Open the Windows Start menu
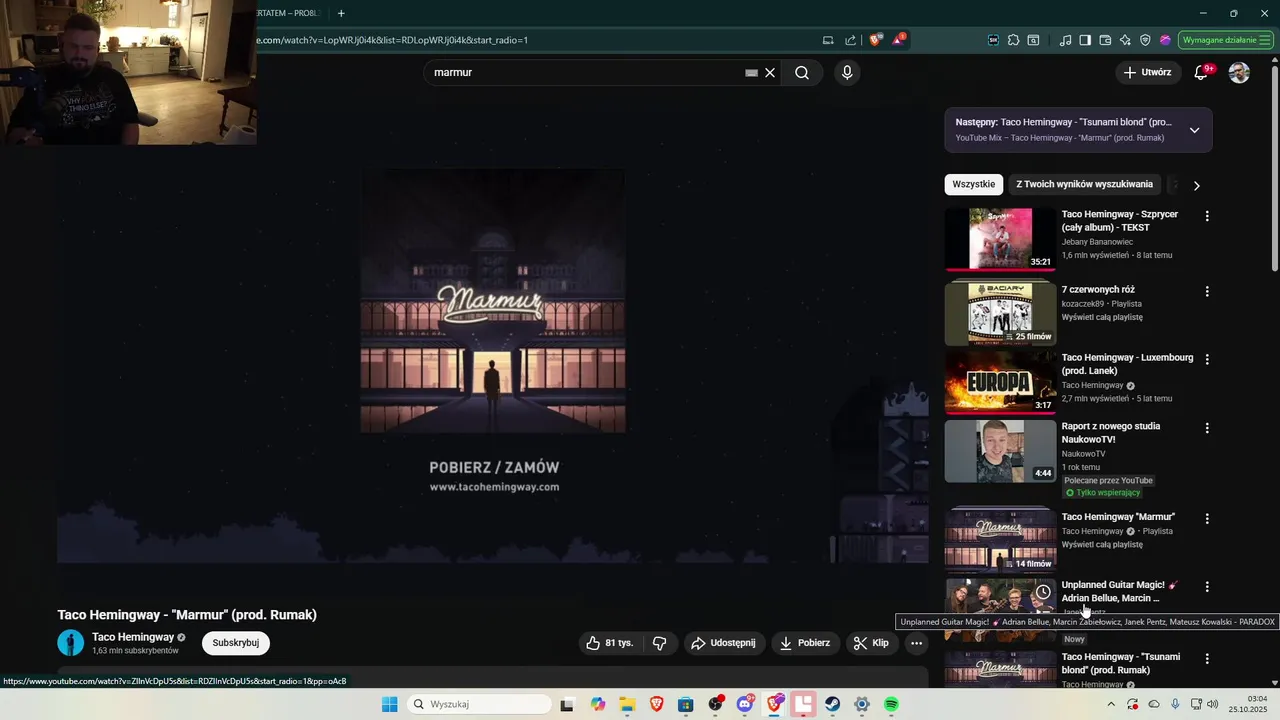This screenshot has width=1280, height=720. tap(389, 704)
